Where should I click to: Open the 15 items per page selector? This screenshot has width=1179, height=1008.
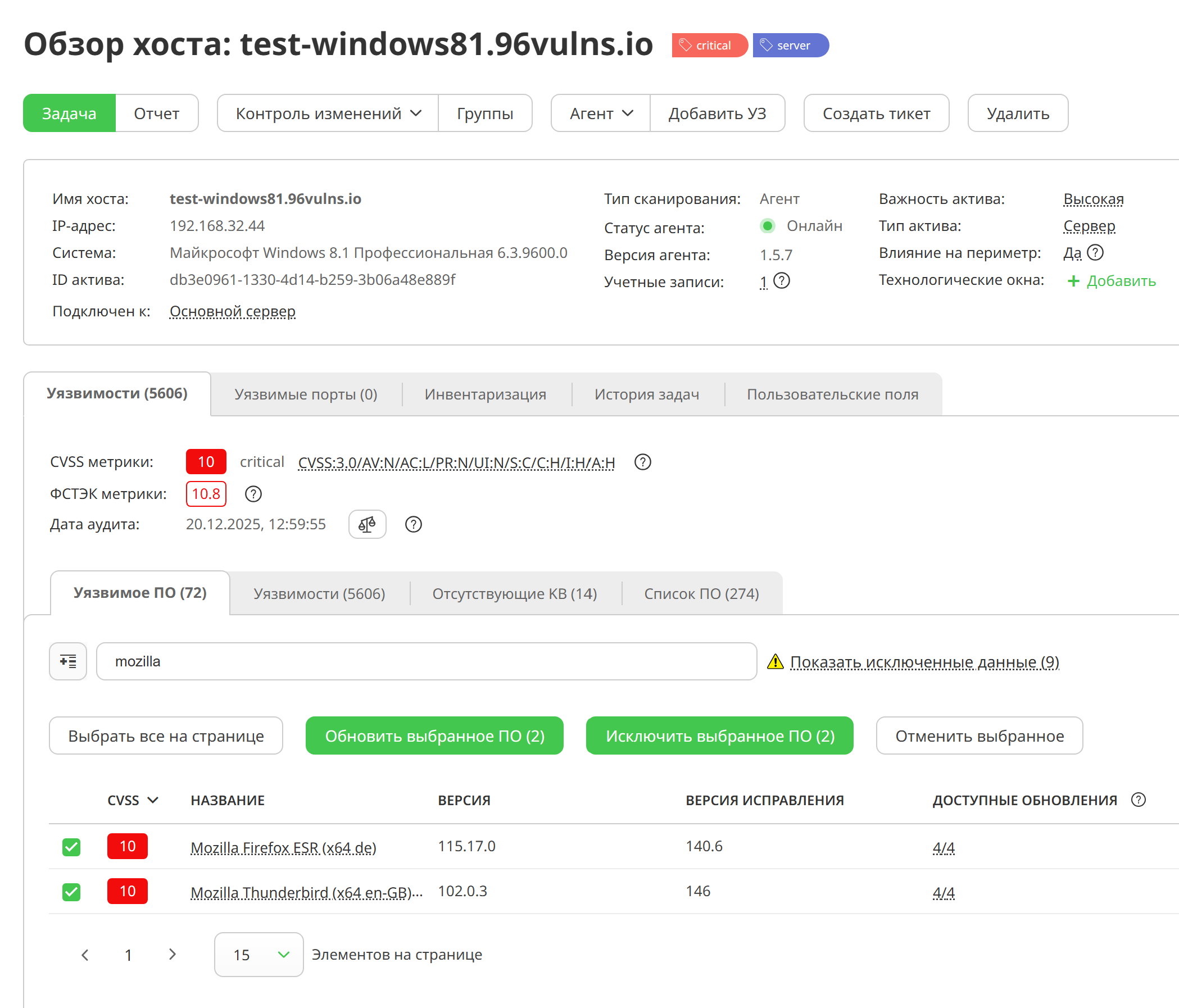[259, 955]
